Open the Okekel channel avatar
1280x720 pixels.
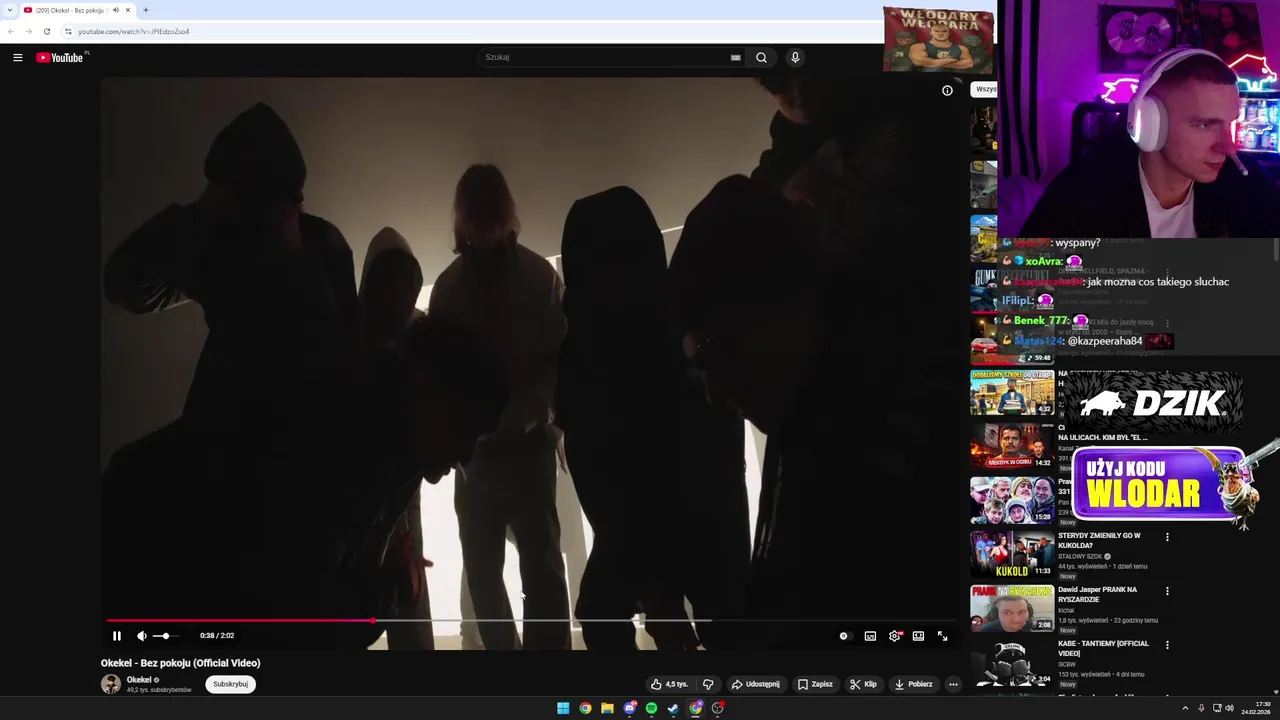click(x=111, y=684)
